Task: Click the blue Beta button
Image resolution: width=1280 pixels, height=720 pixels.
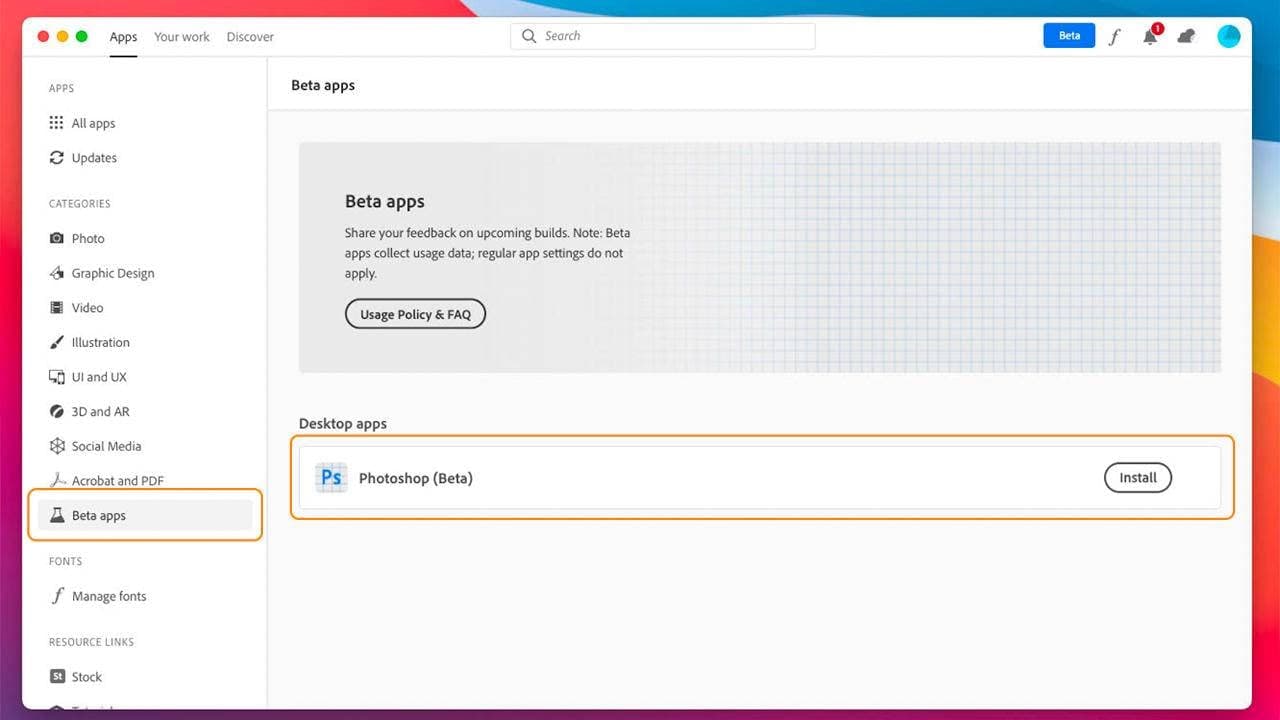Action: point(1069,36)
